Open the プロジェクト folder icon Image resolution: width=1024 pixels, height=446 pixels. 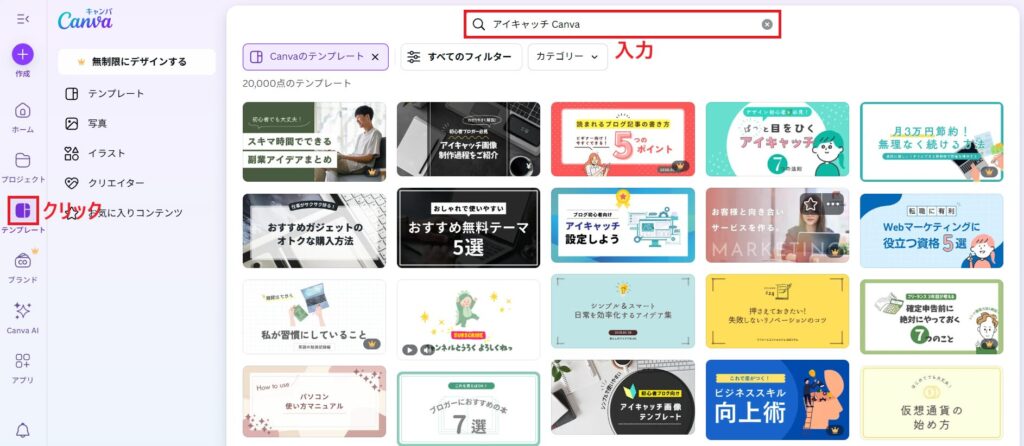pyautogui.click(x=23, y=160)
